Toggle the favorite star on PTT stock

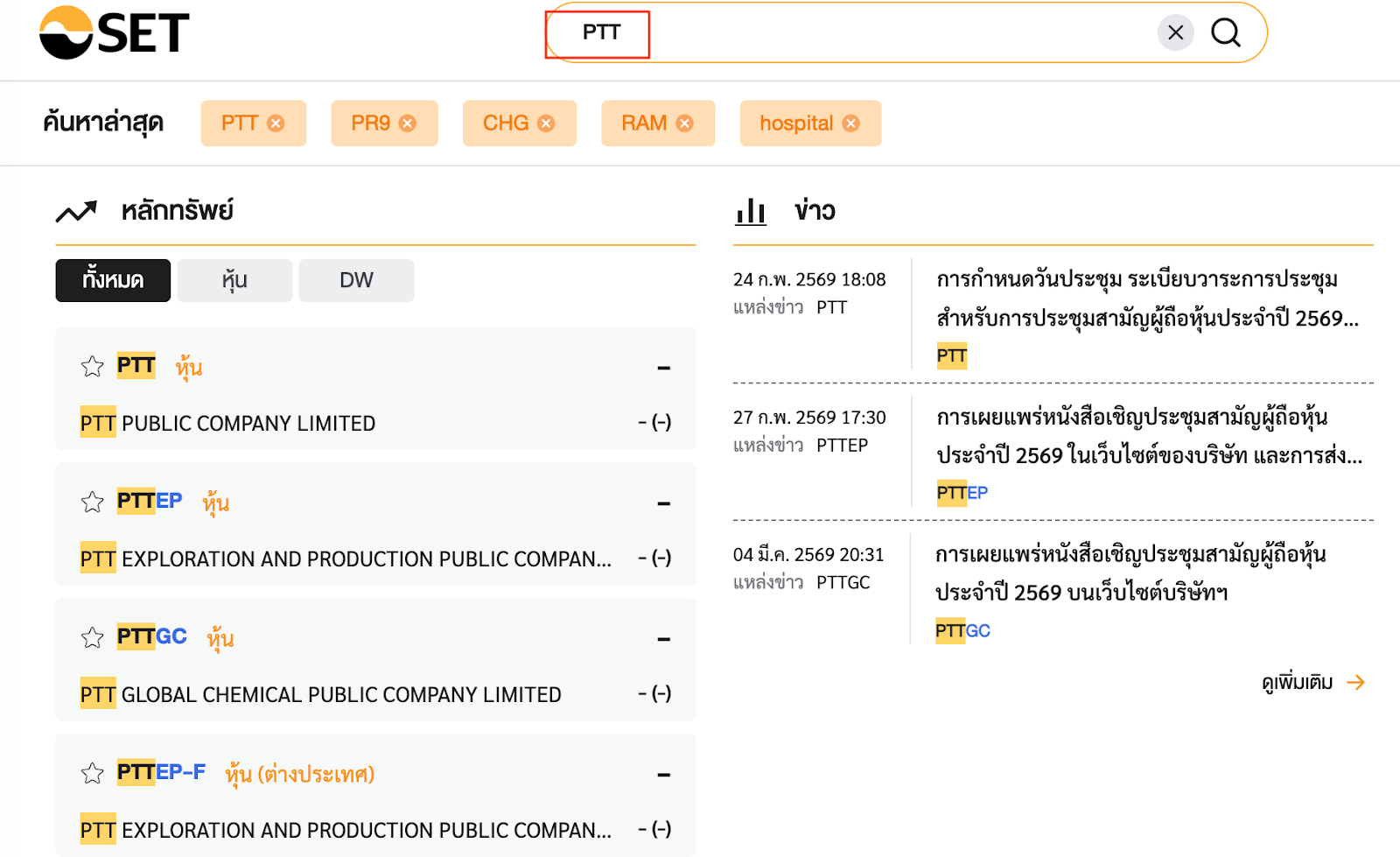tap(92, 366)
